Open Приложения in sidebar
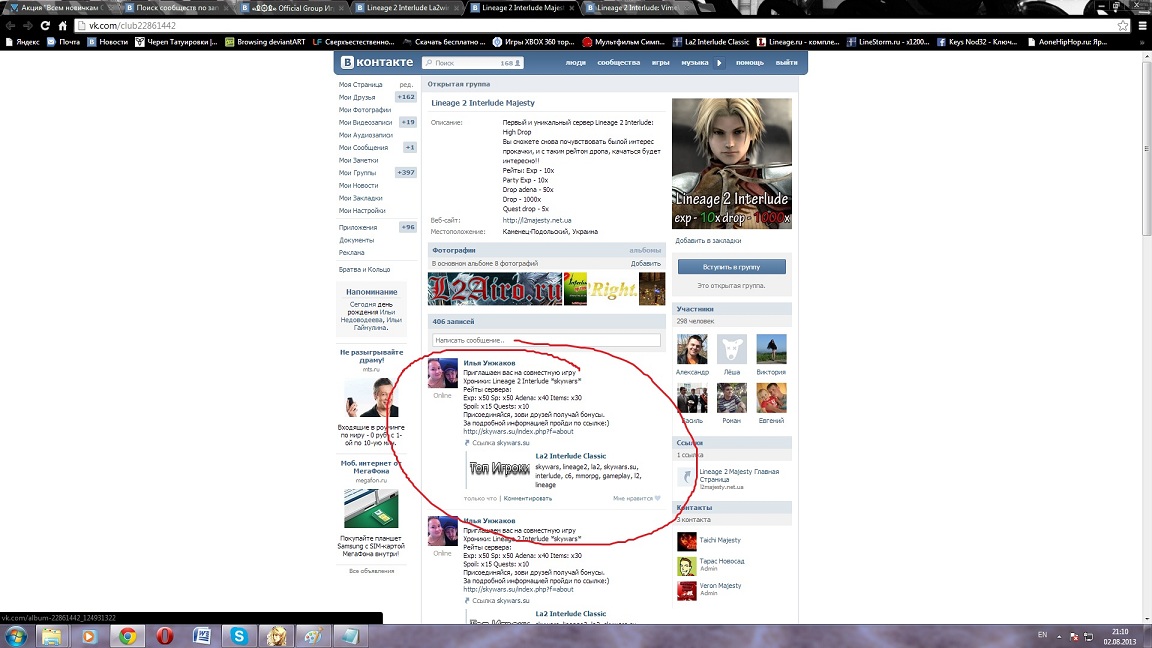Image resolution: width=1152 pixels, height=648 pixels. coord(358,227)
